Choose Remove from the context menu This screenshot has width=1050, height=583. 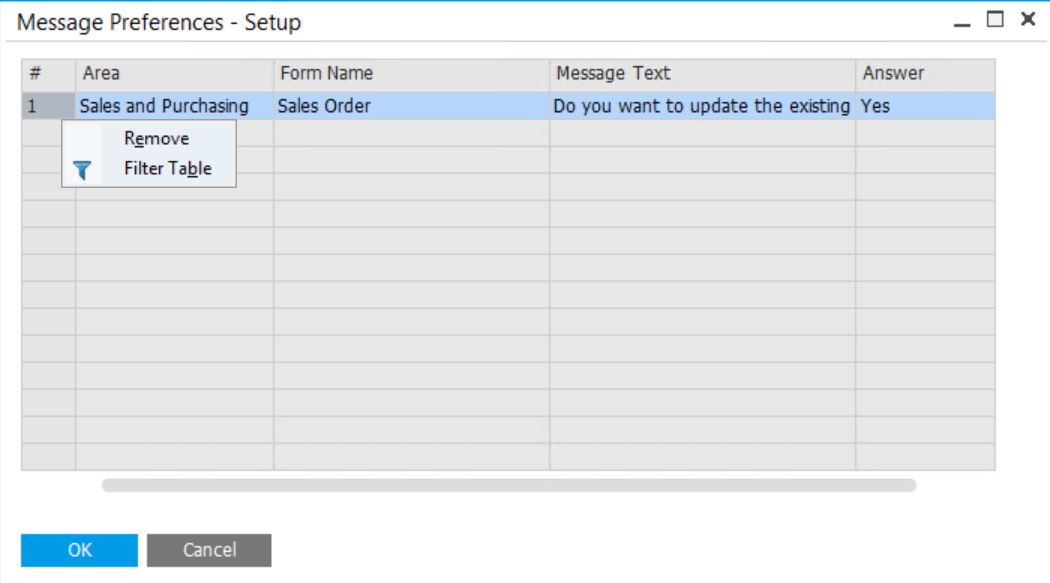click(156, 139)
